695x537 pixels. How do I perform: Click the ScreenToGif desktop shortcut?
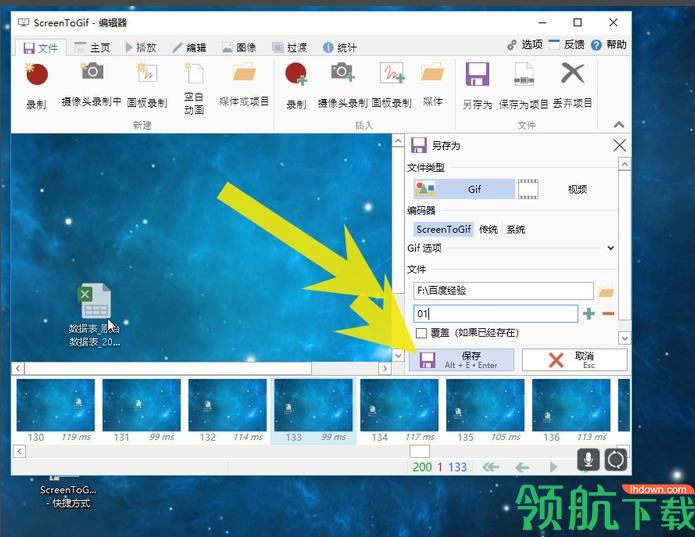(x=67, y=493)
